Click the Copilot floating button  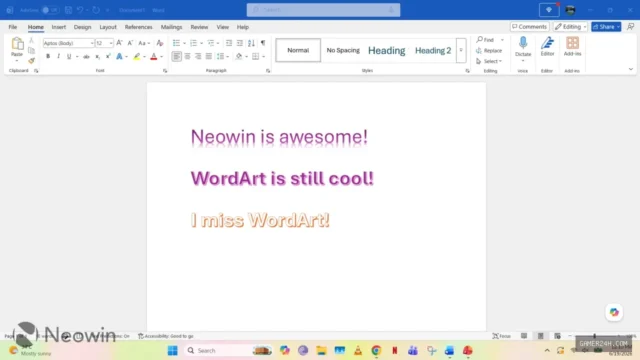click(x=614, y=312)
